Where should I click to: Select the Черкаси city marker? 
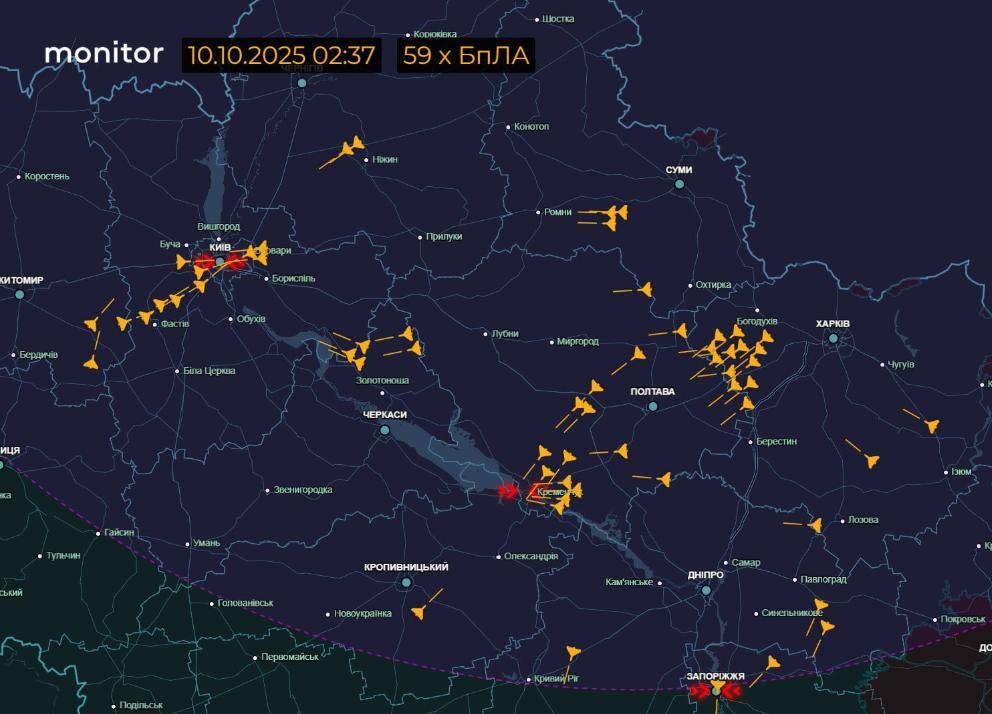[385, 430]
